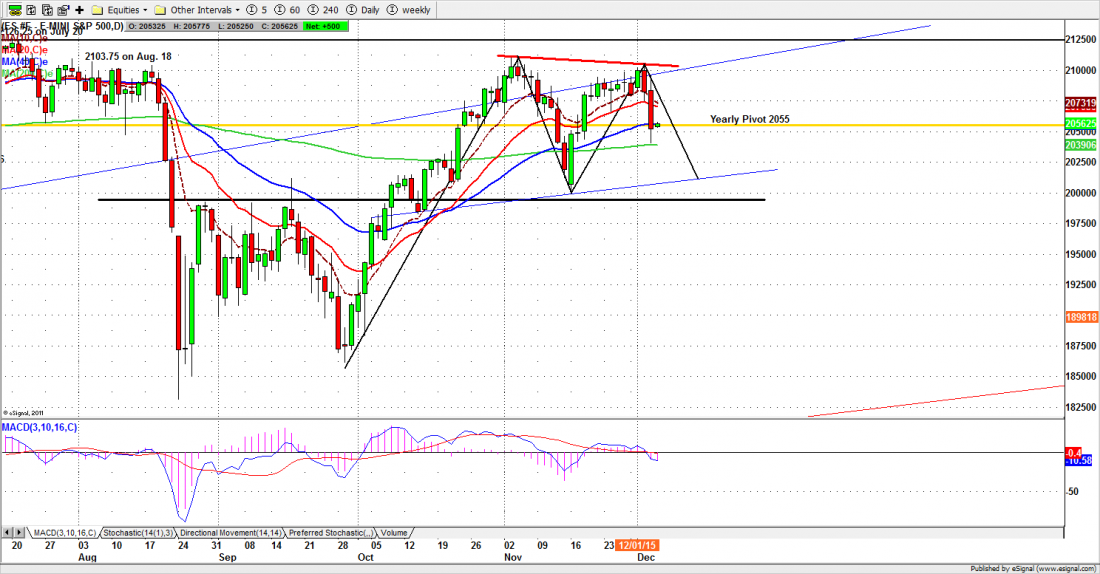Open the Equities folder dropdown
The width and height of the screenshot is (1100, 574).
[118, 9]
